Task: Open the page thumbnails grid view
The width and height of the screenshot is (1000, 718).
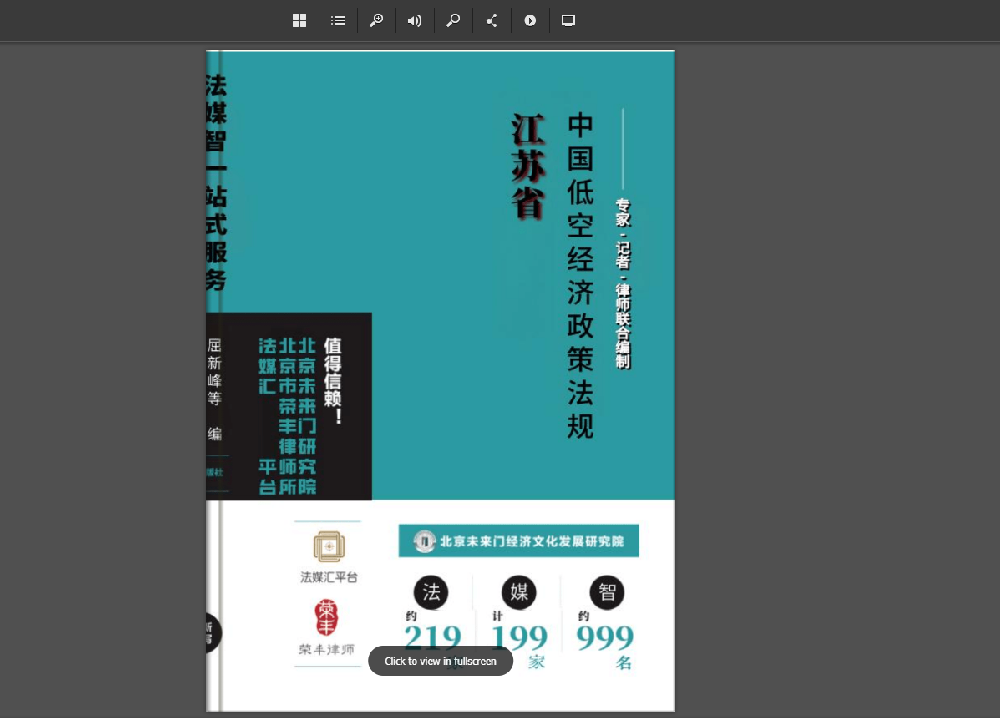Action: coord(299,21)
